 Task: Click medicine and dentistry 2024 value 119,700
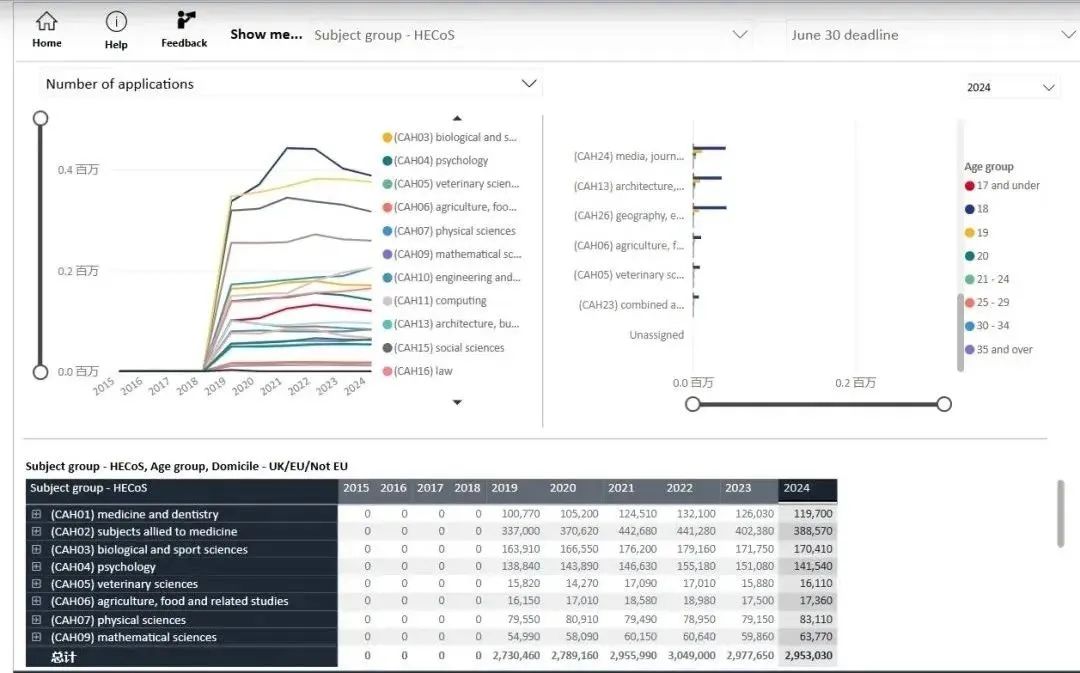point(813,514)
